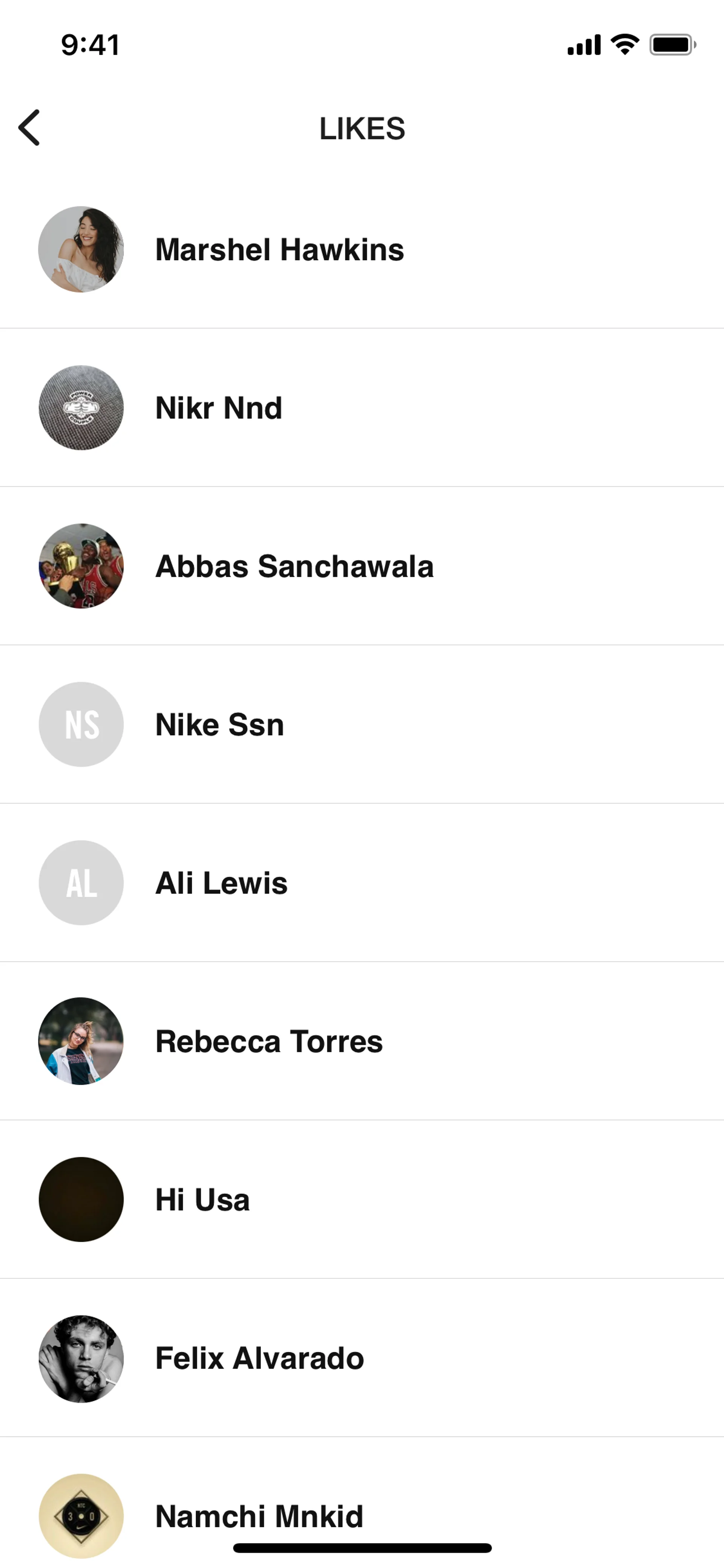This screenshot has width=724, height=1568.
Task: Tap the battery status icon
Action: coord(672,45)
